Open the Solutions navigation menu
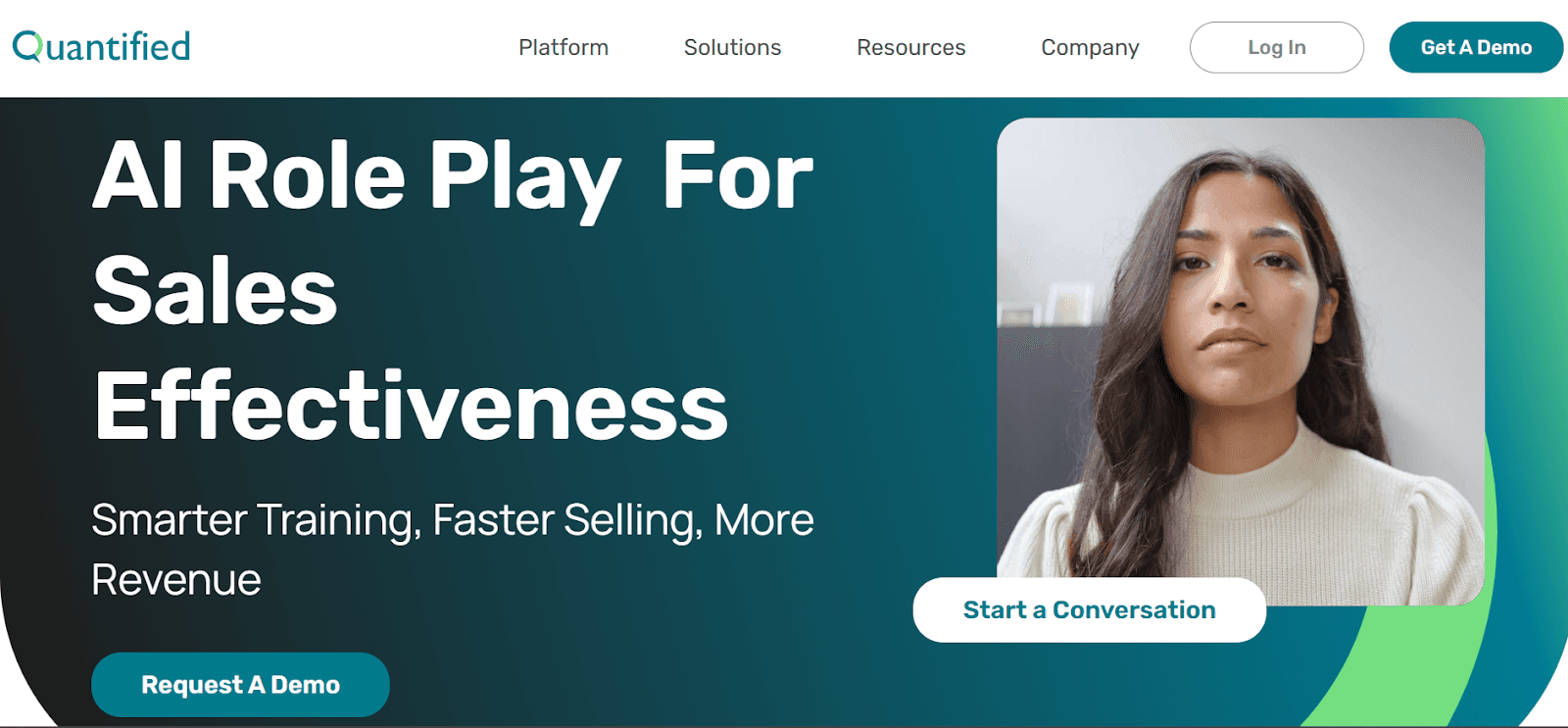 [x=732, y=47]
